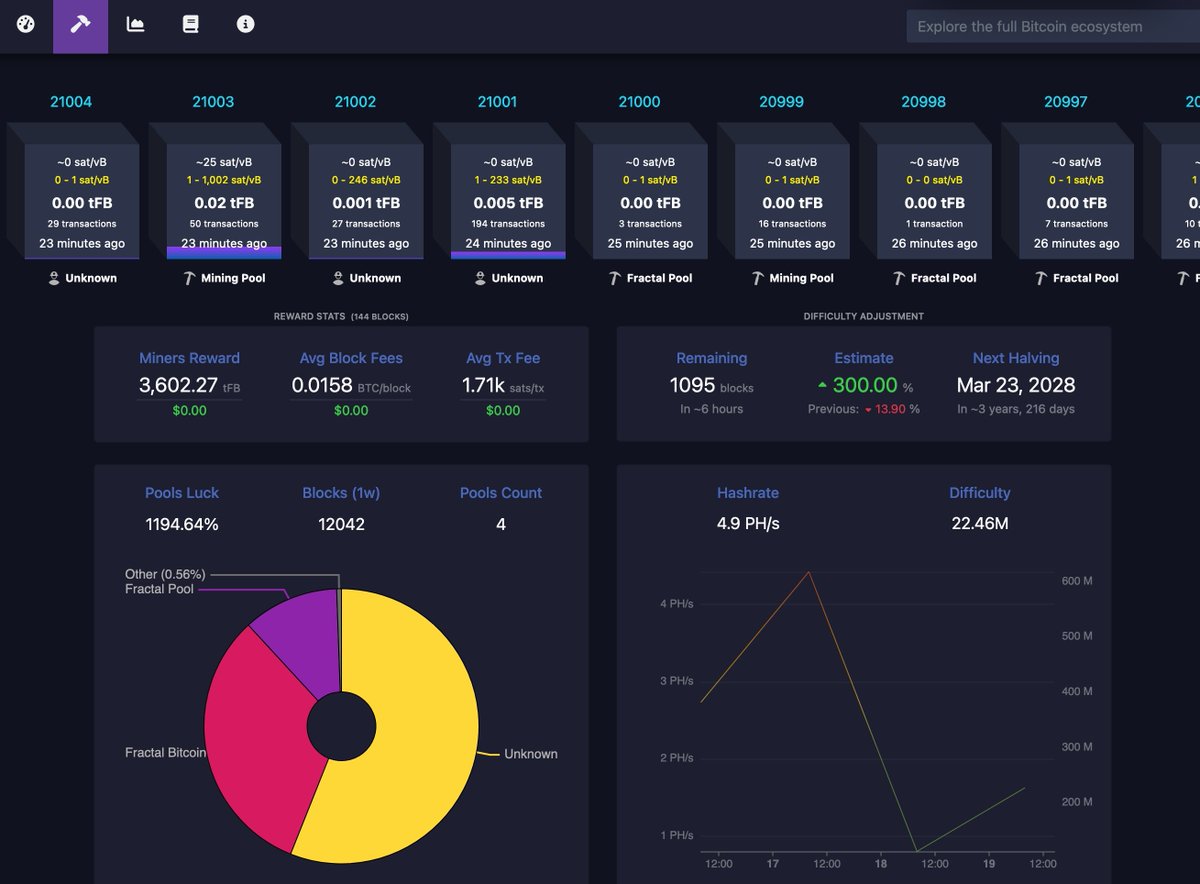Open the dashboard gauge icon
Viewport: 1200px width, 884px height.
click(x=26, y=24)
